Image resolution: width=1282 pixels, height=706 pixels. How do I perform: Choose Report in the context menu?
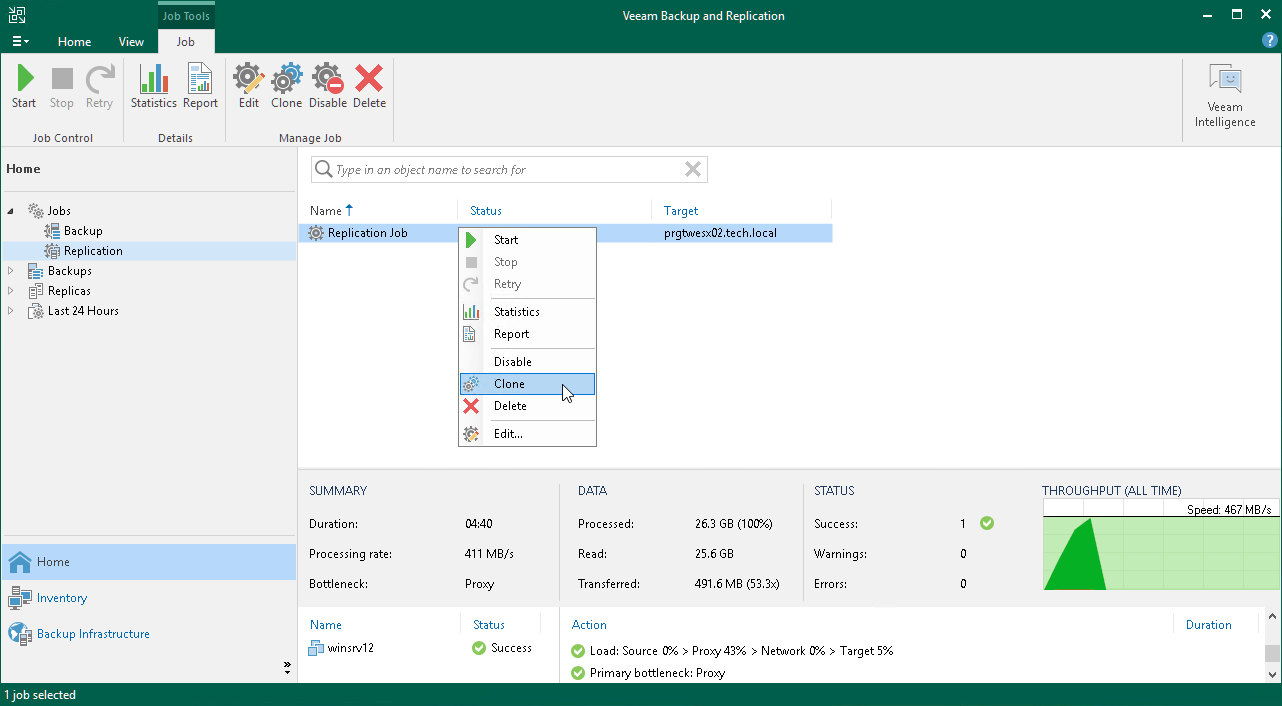coord(527,334)
